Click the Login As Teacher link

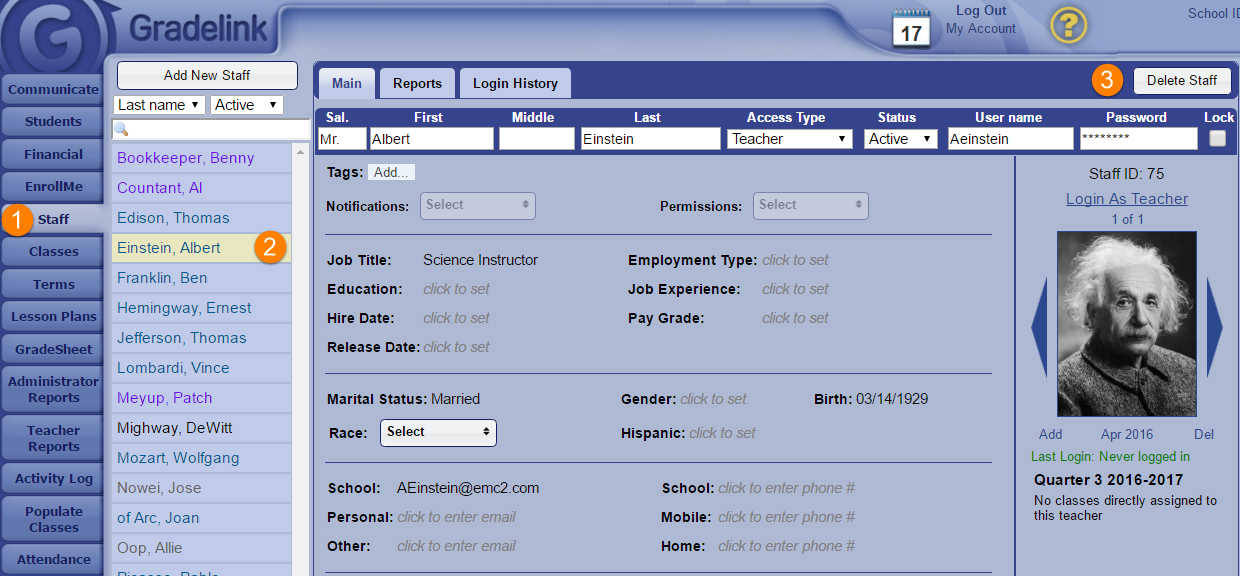[x=1126, y=199]
